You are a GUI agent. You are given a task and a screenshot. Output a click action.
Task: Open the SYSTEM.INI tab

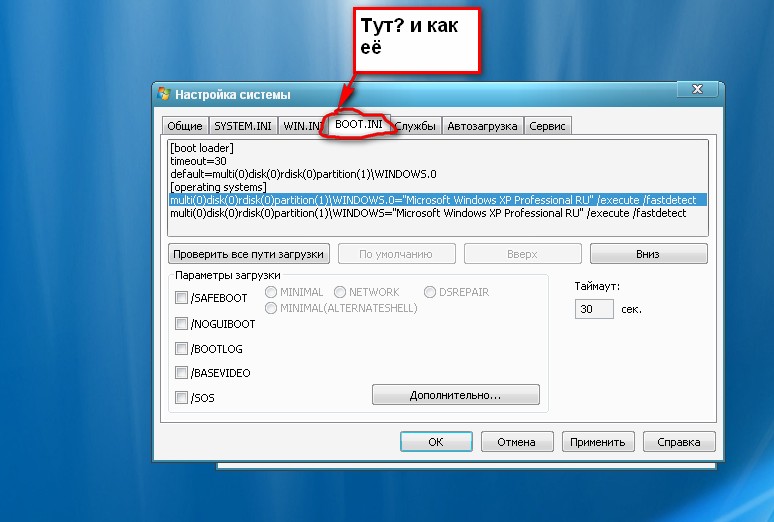point(243,126)
